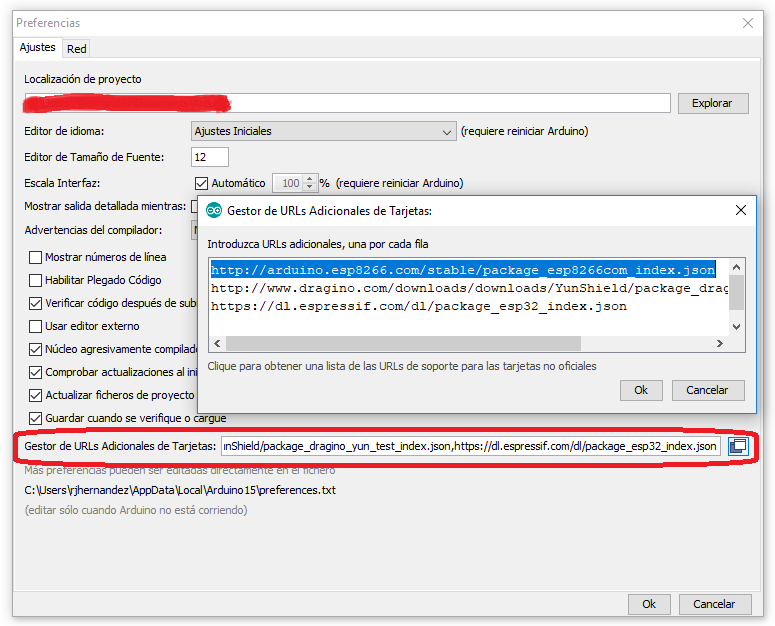Switch to the Red tab
This screenshot has height=626, width=775.
pos(77,49)
